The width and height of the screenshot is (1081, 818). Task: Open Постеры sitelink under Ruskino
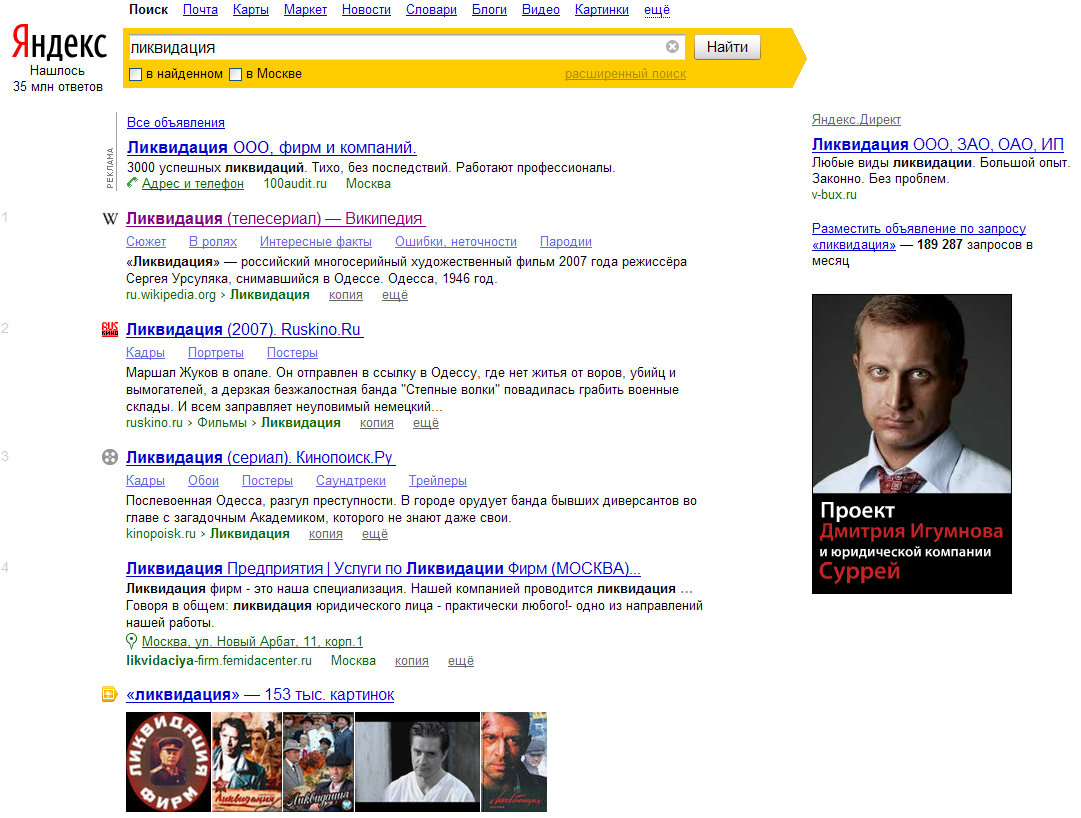[x=292, y=353]
